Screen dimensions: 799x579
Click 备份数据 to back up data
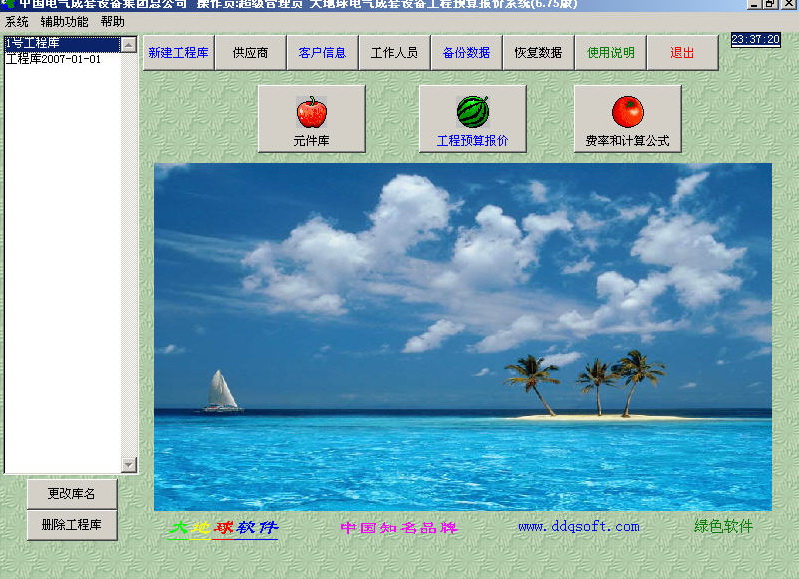(466, 52)
